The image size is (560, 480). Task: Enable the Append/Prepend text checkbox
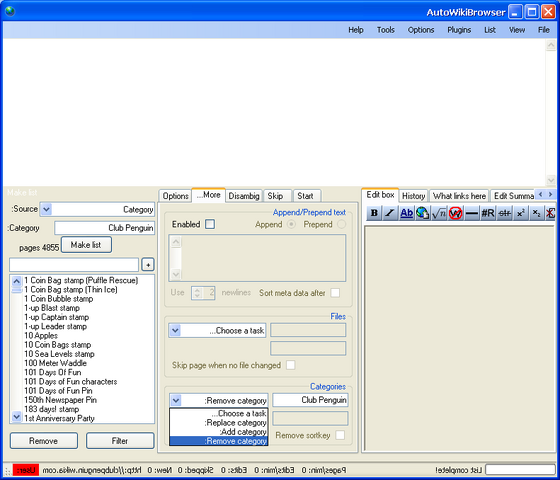(x=210, y=224)
